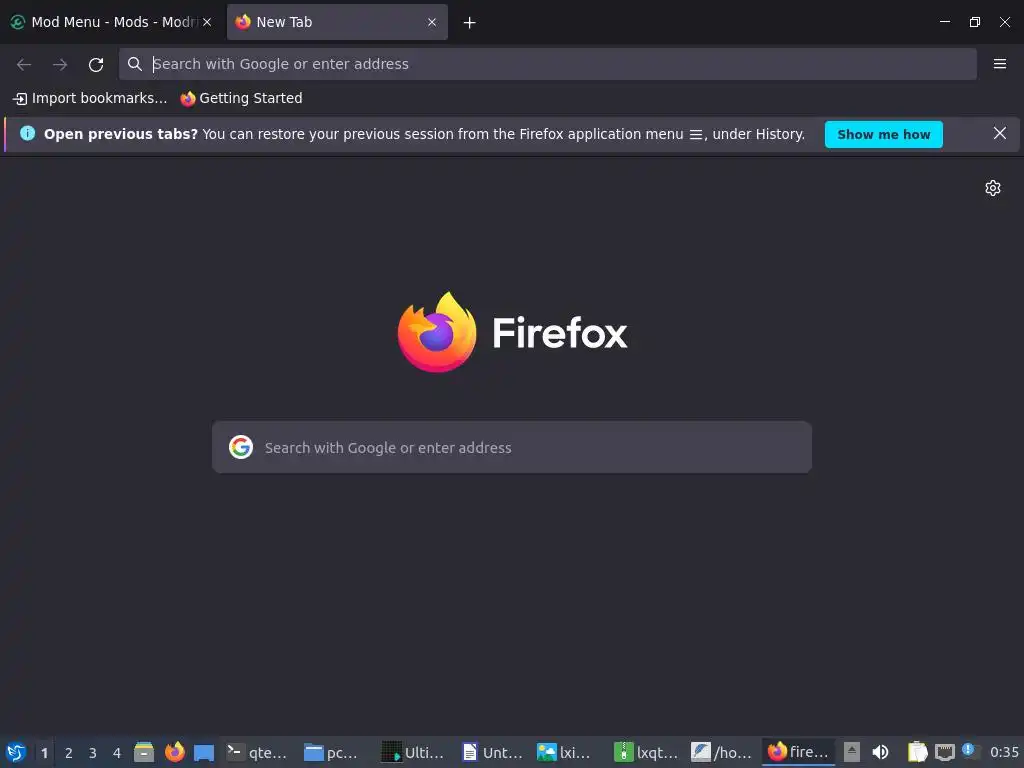
Task: Click the 0:35 panel clock
Action: point(1004,752)
